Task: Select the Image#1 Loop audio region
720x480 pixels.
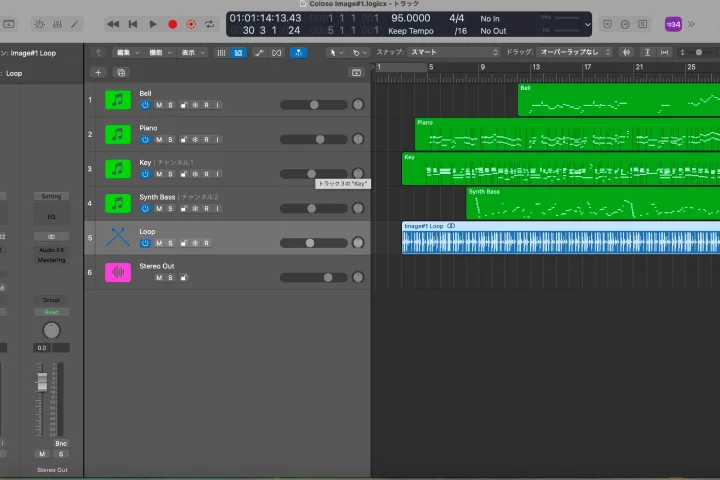Action: tap(561, 237)
